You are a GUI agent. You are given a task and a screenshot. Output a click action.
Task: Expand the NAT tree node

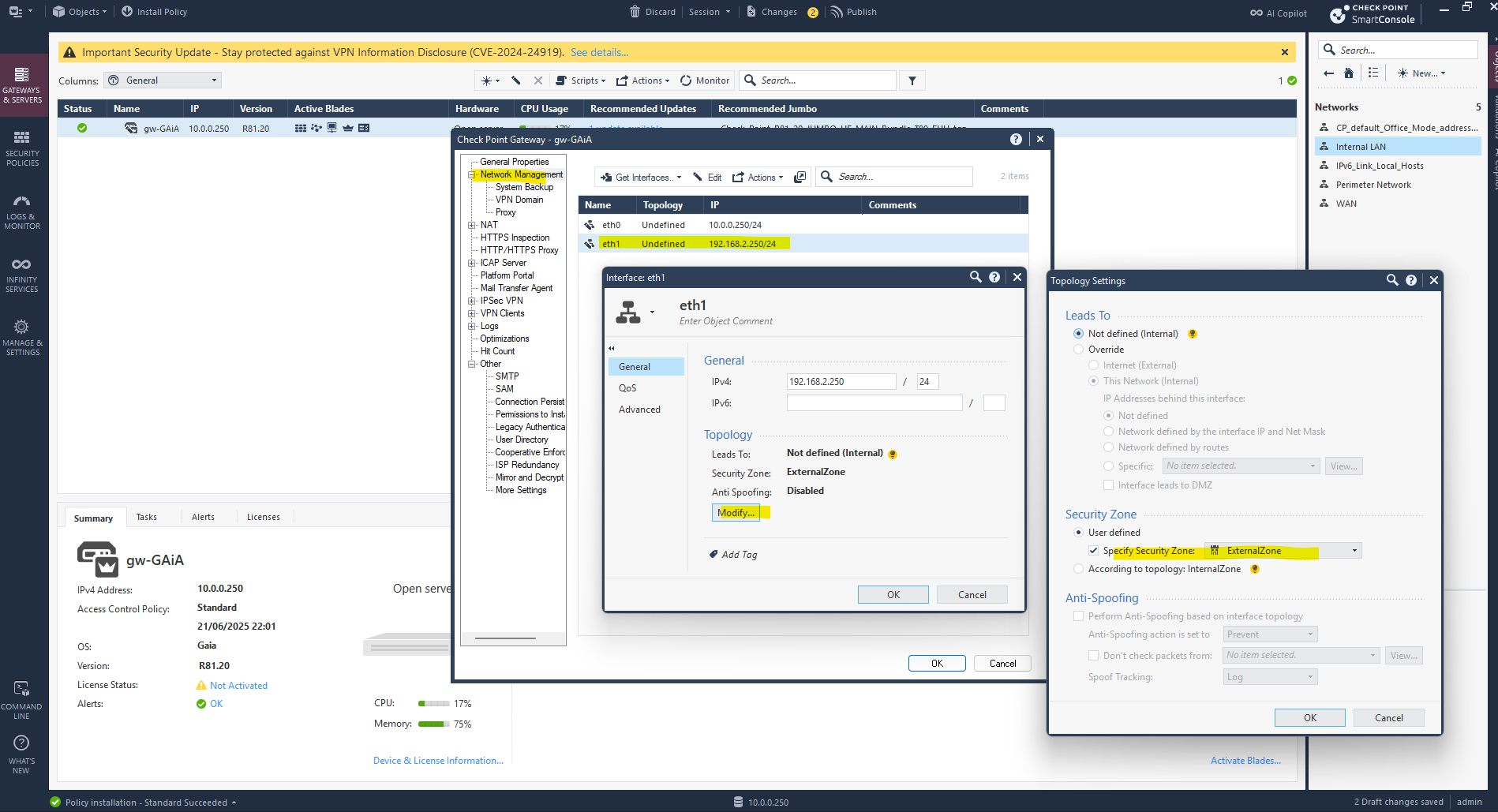point(472,225)
